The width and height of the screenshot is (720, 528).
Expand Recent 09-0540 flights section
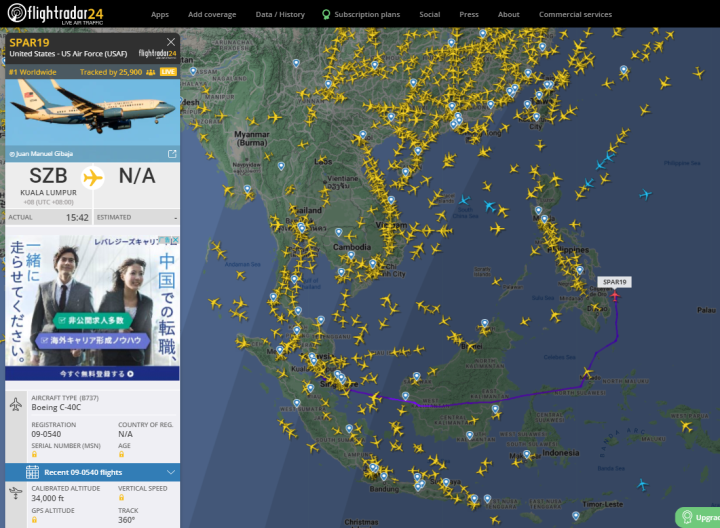point(92,472)
